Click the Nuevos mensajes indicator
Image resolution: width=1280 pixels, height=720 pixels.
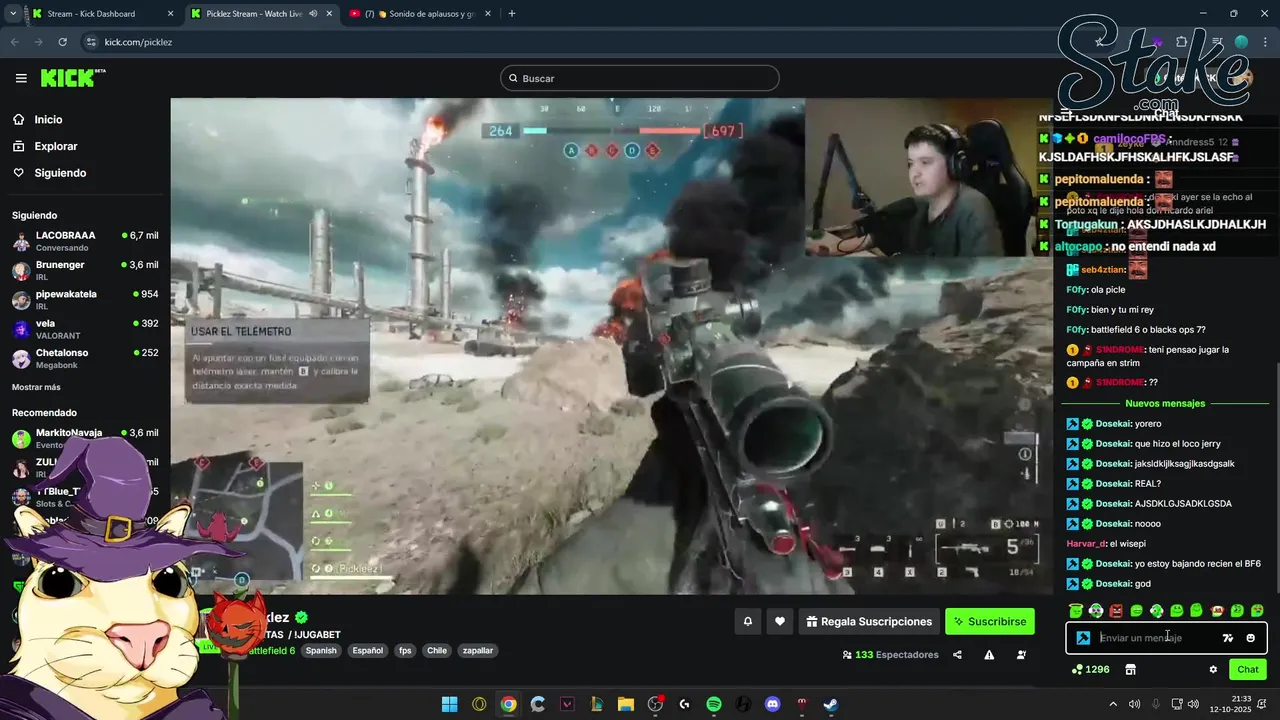(x=1165, y=403)
